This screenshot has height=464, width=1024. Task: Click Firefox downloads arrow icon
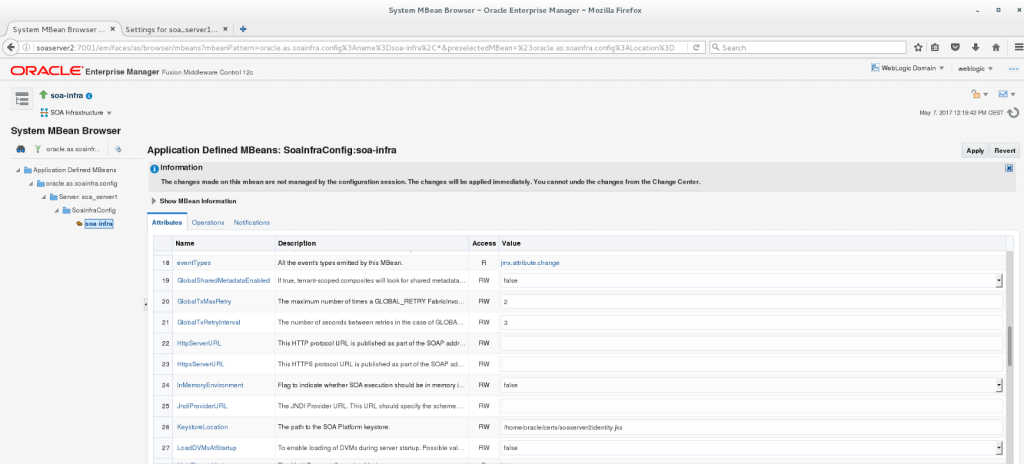click(976, 47)
